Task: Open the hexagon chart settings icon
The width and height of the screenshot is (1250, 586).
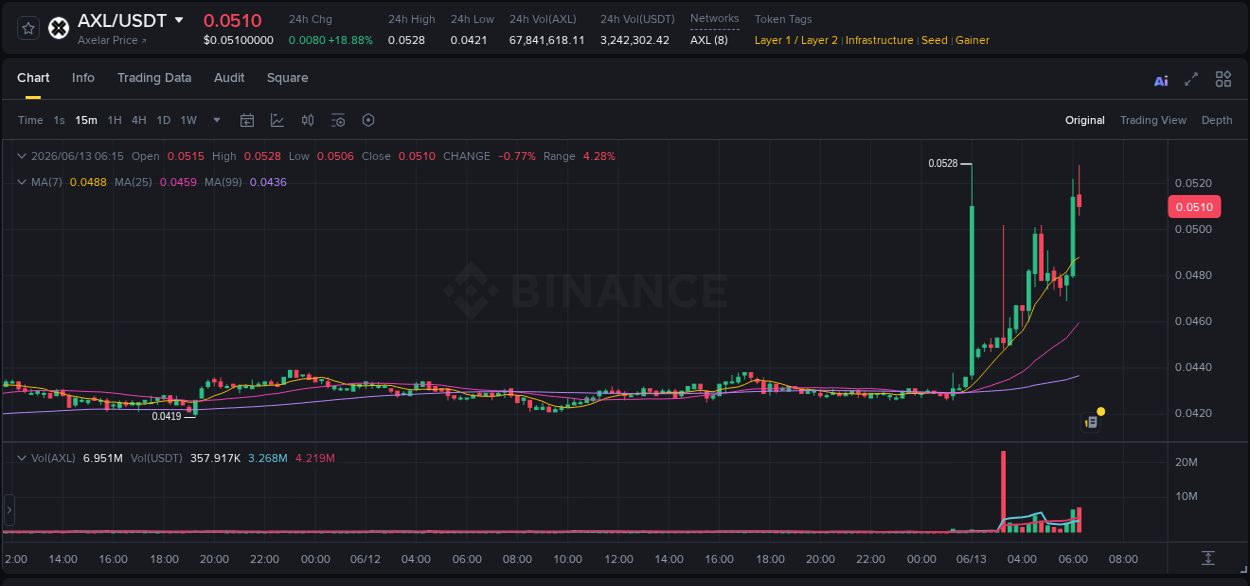Action: [x=368, y=120]
